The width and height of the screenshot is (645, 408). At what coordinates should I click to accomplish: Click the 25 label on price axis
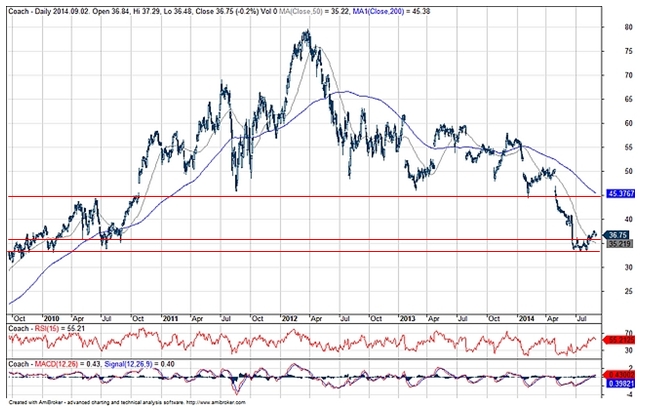[x=629, y=291]
